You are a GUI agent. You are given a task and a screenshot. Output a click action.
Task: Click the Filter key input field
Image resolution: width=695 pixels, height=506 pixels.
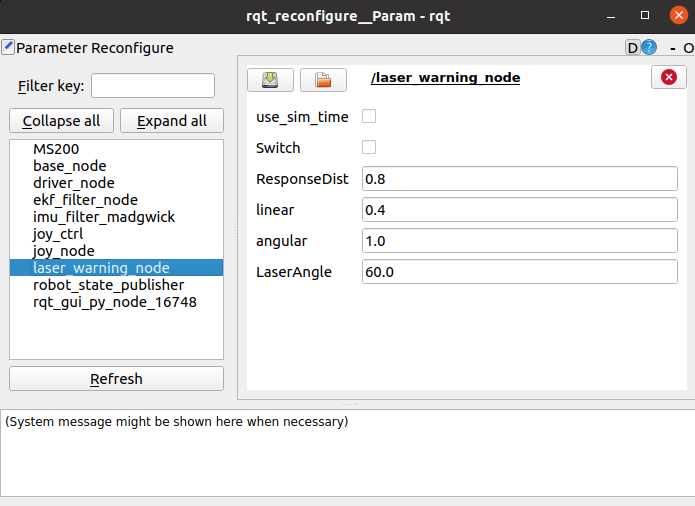153,86
